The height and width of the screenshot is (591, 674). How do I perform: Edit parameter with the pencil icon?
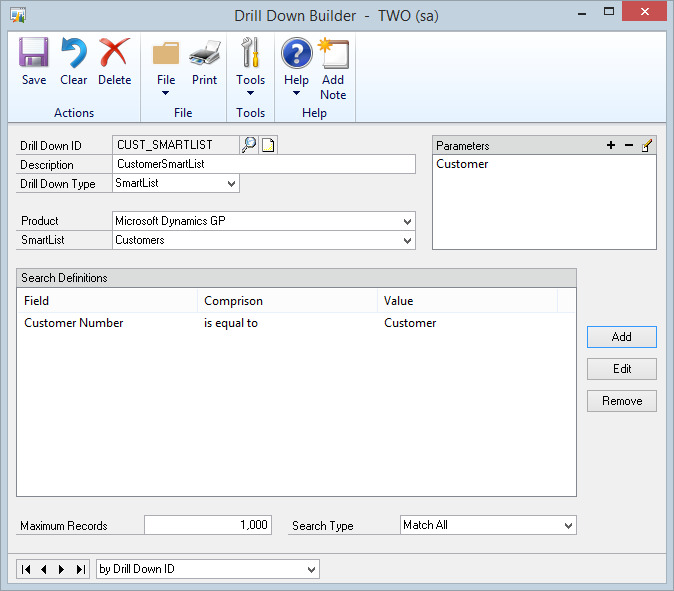(647, 145)
